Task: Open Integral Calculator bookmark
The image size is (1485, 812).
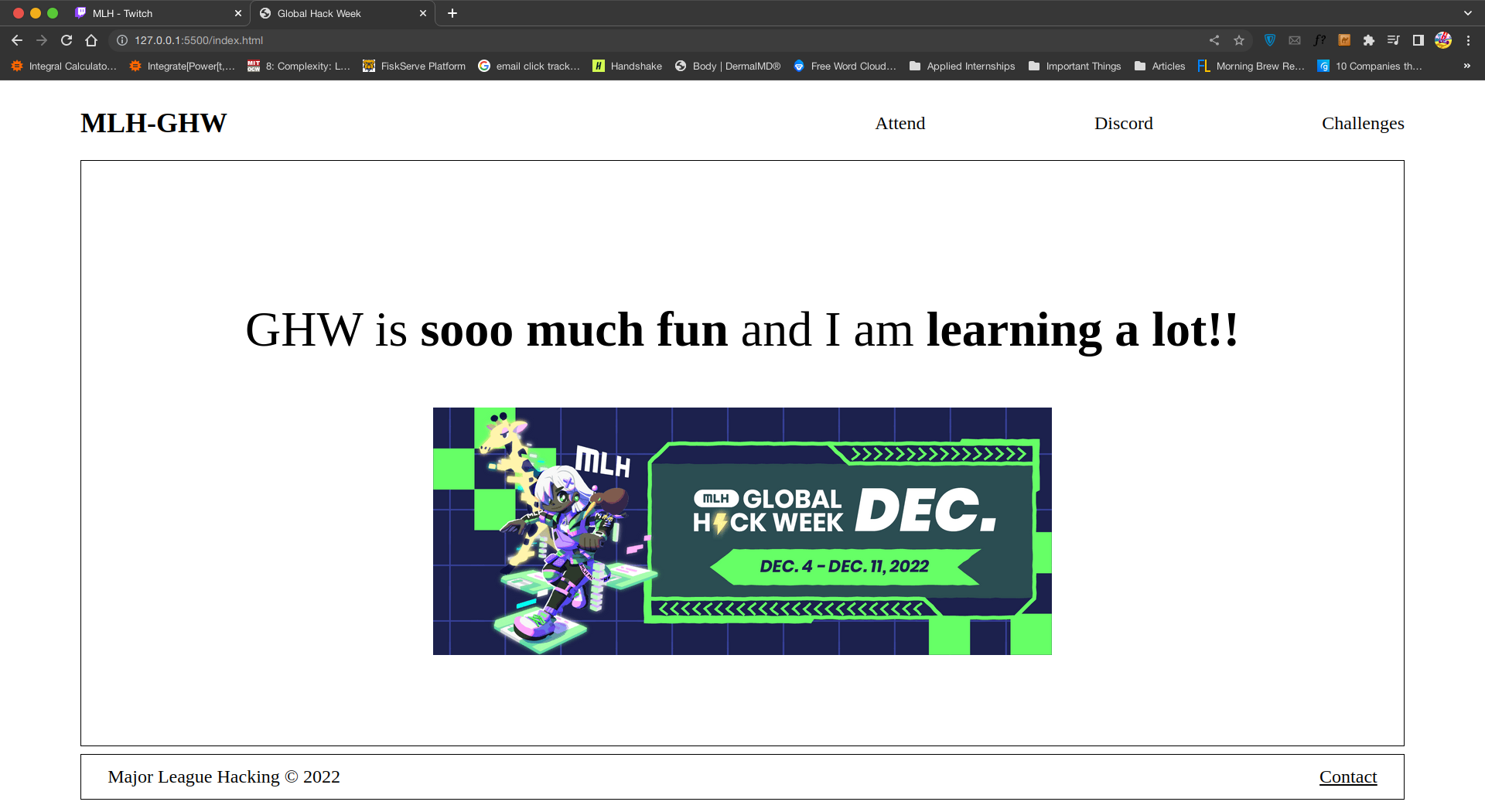Action: 64,66
